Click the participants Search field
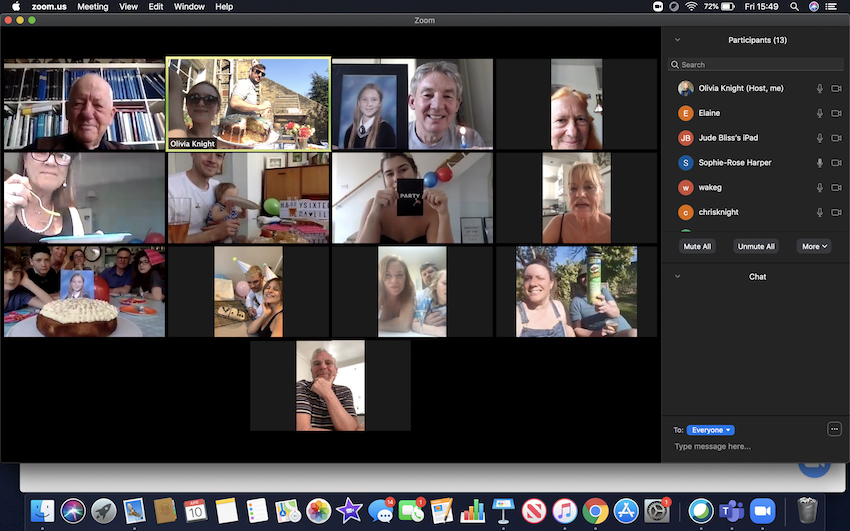The height and width of the screenshot is (531, 850). coord(756,64)
